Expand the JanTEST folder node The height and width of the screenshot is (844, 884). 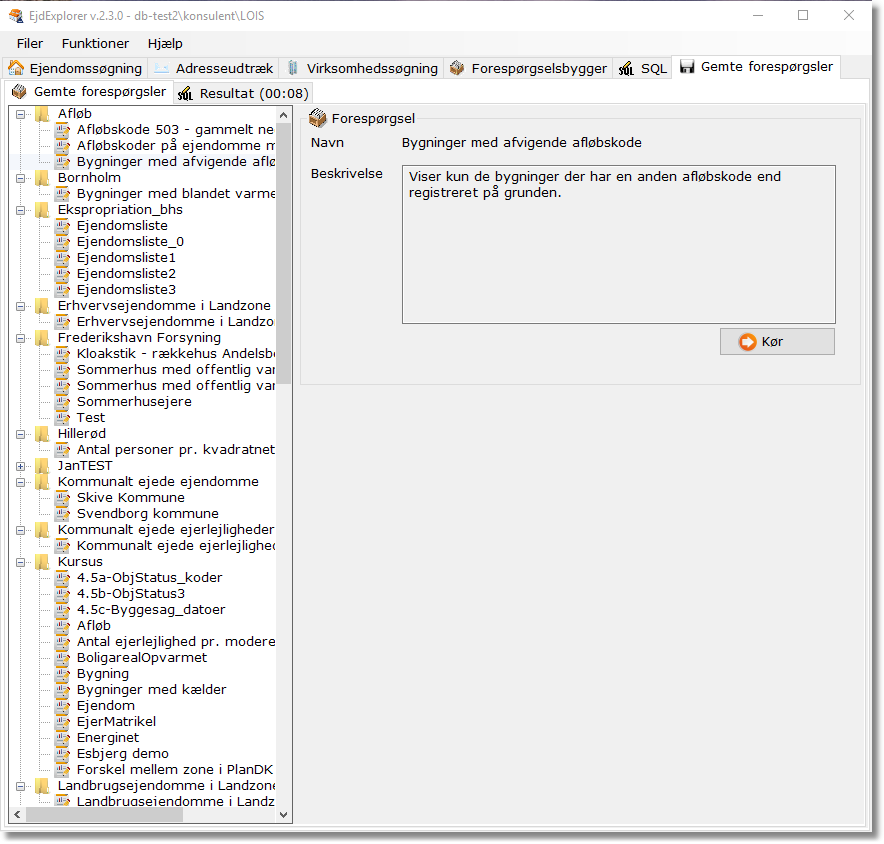point(21,466)
